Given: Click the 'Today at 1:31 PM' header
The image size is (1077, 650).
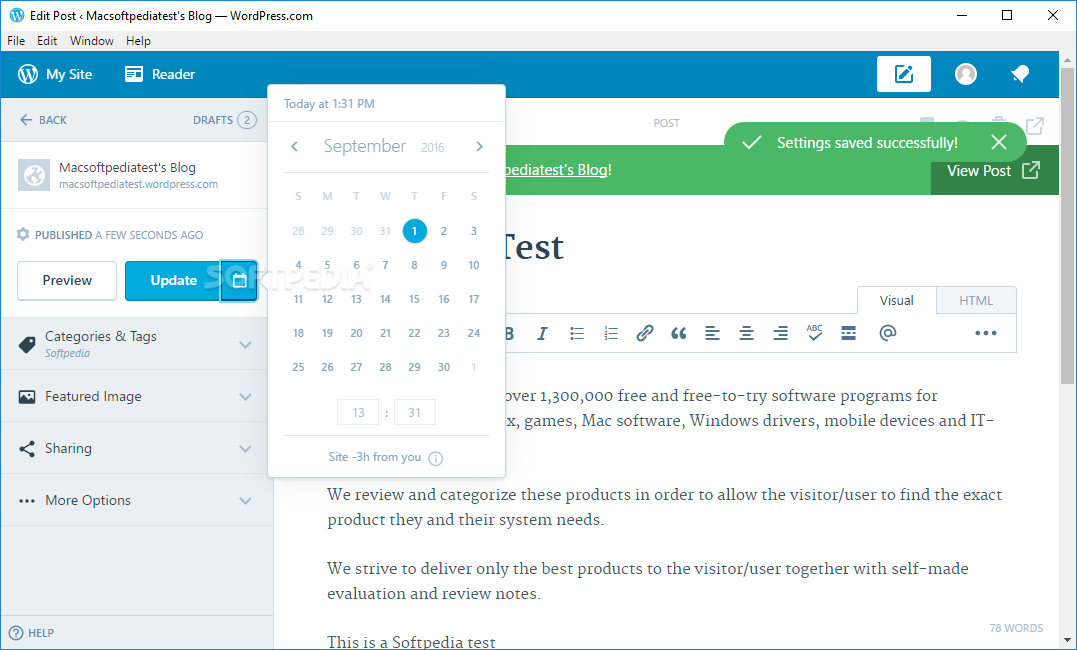Looking at the screenshot, I should [329, 104].
